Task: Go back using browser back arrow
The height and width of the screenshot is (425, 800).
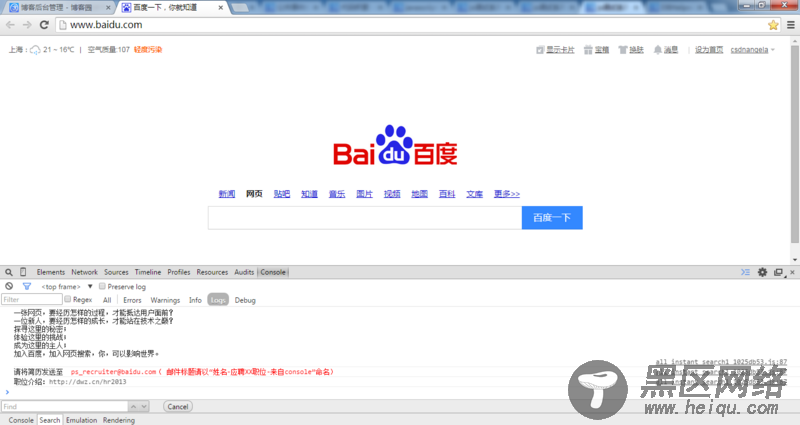Action: (10, 24)
